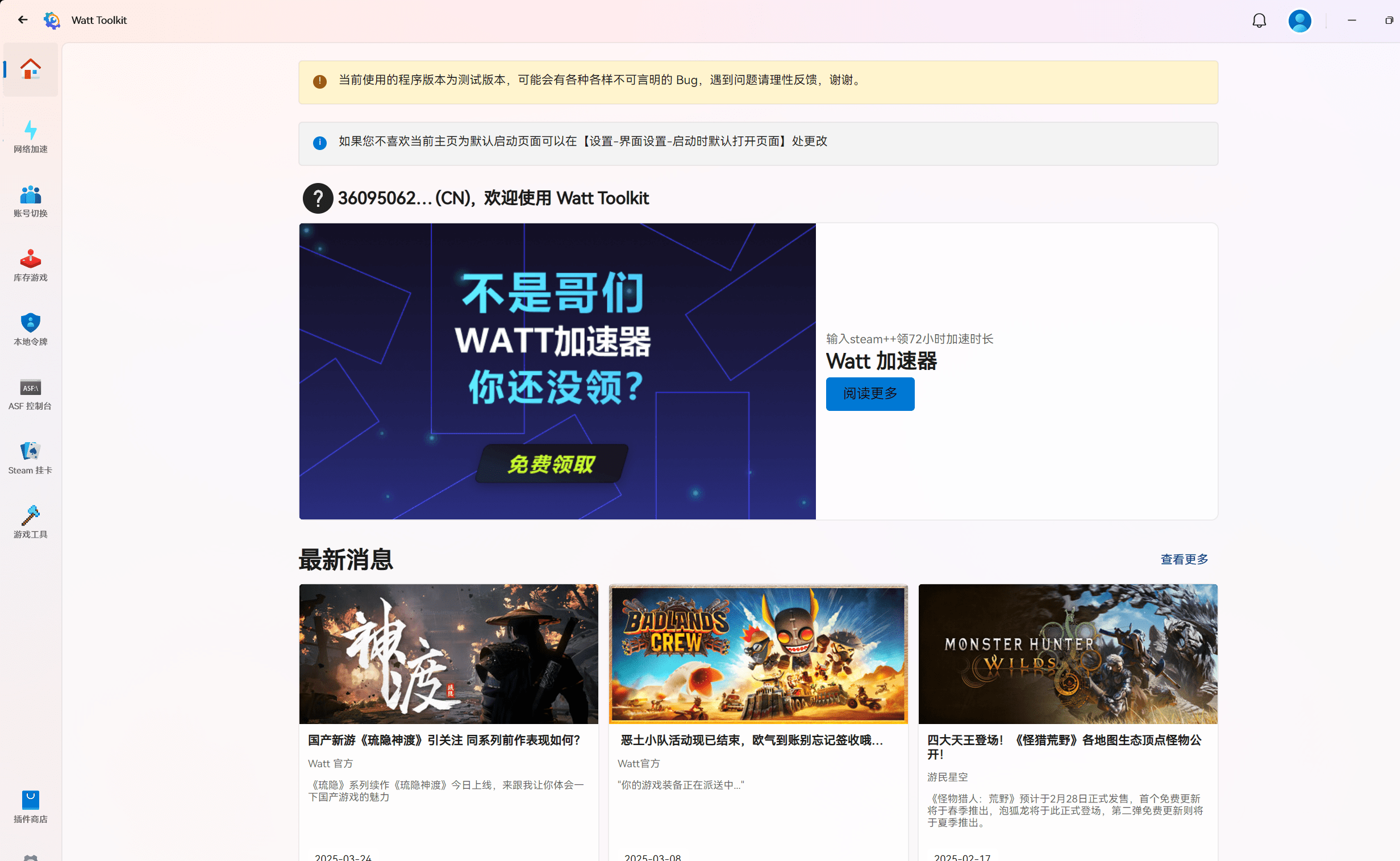Open ASF 控制台 console page

30,394
